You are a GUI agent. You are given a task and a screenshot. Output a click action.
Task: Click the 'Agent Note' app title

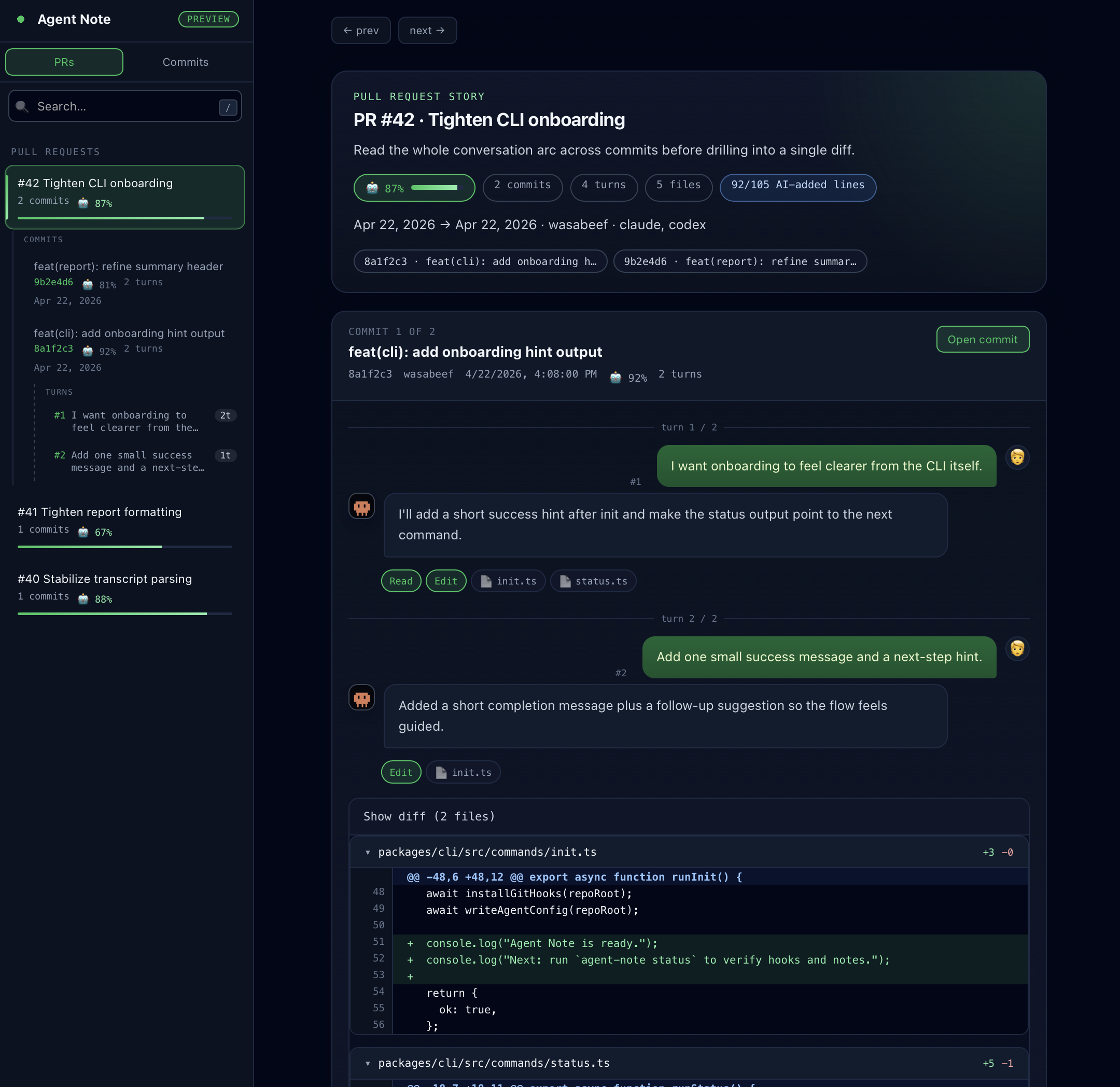pos(74,19)
